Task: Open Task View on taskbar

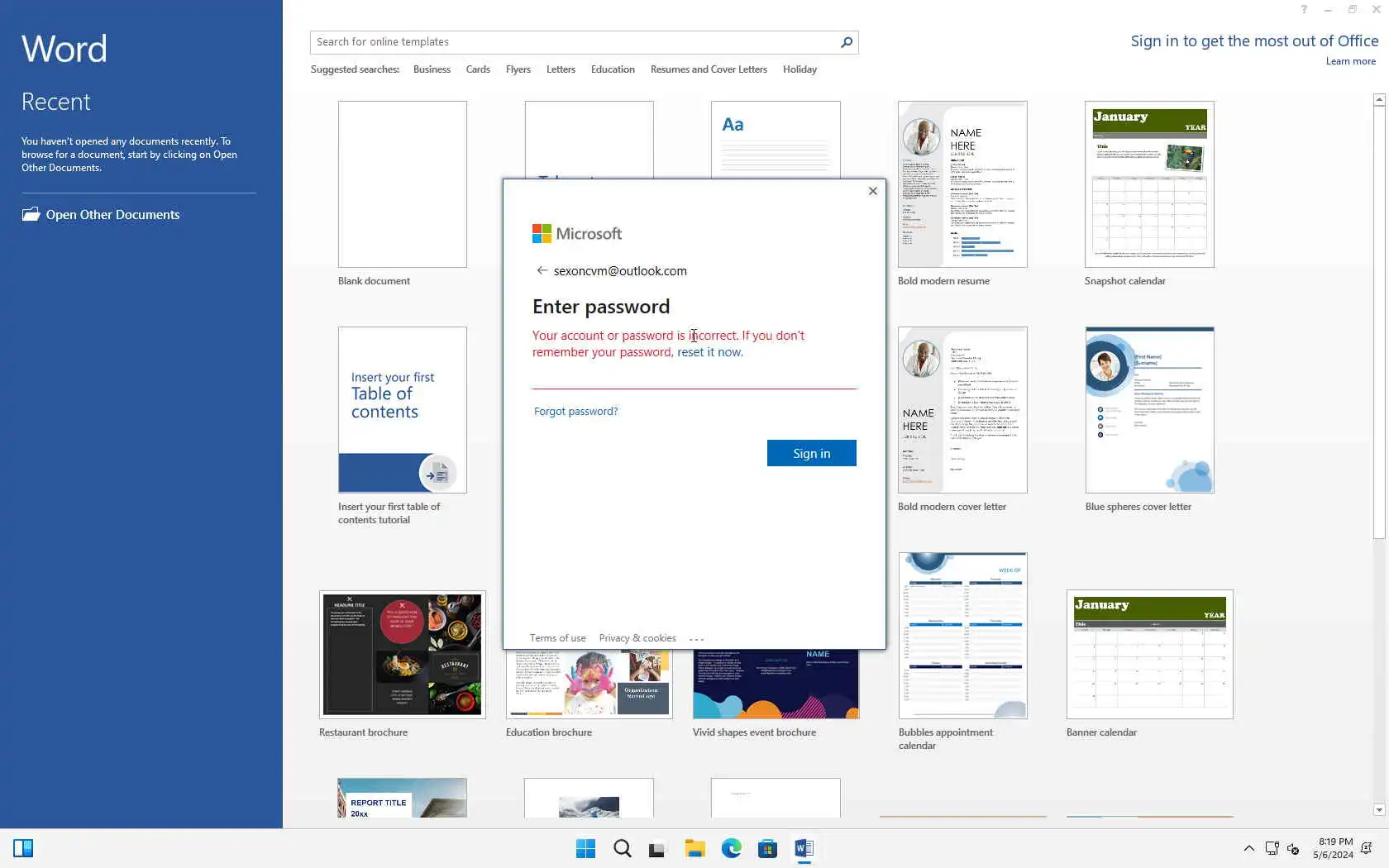Action: click(x=657, y=848)
